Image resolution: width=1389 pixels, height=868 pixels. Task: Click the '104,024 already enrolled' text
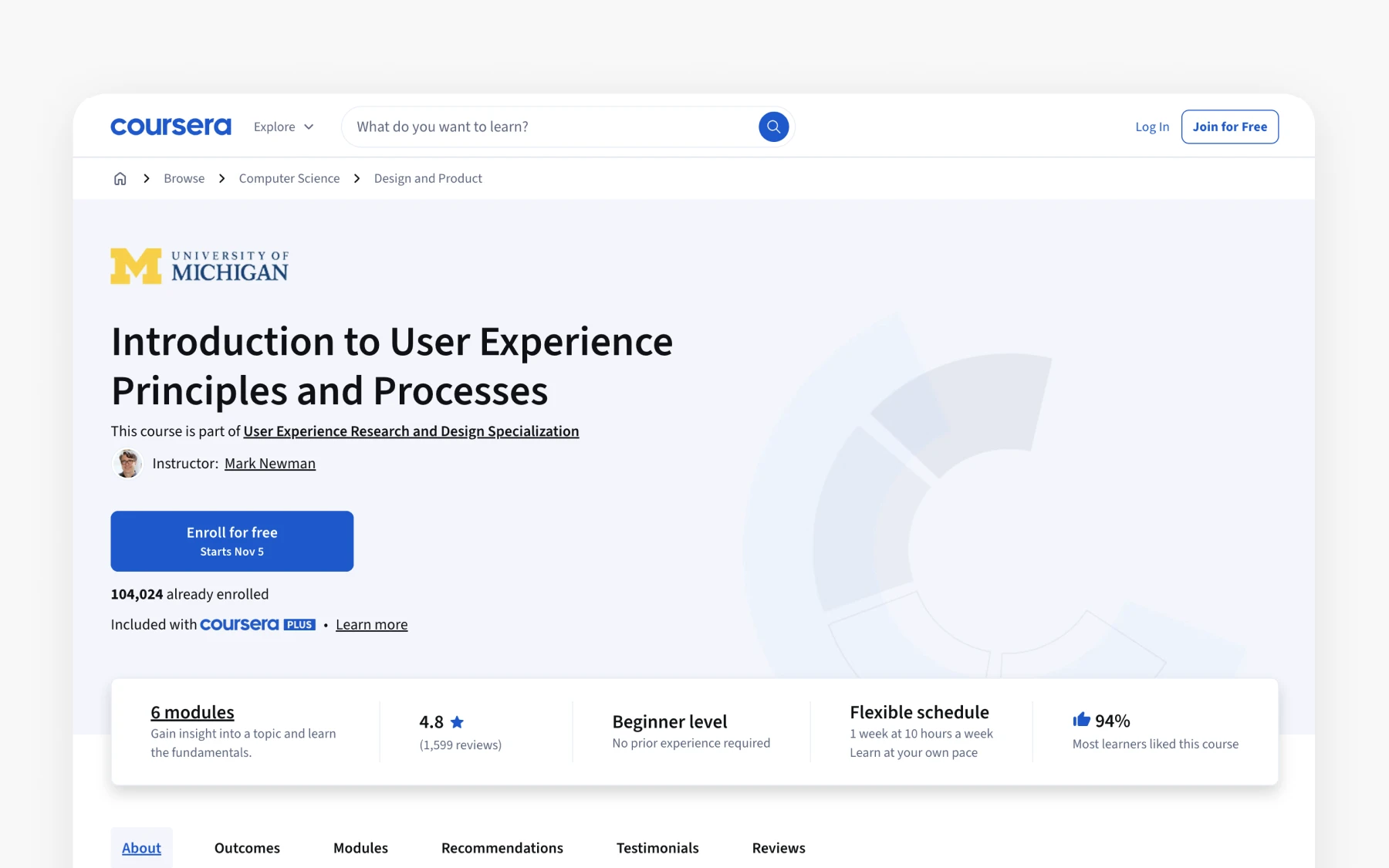pos(190,594)
